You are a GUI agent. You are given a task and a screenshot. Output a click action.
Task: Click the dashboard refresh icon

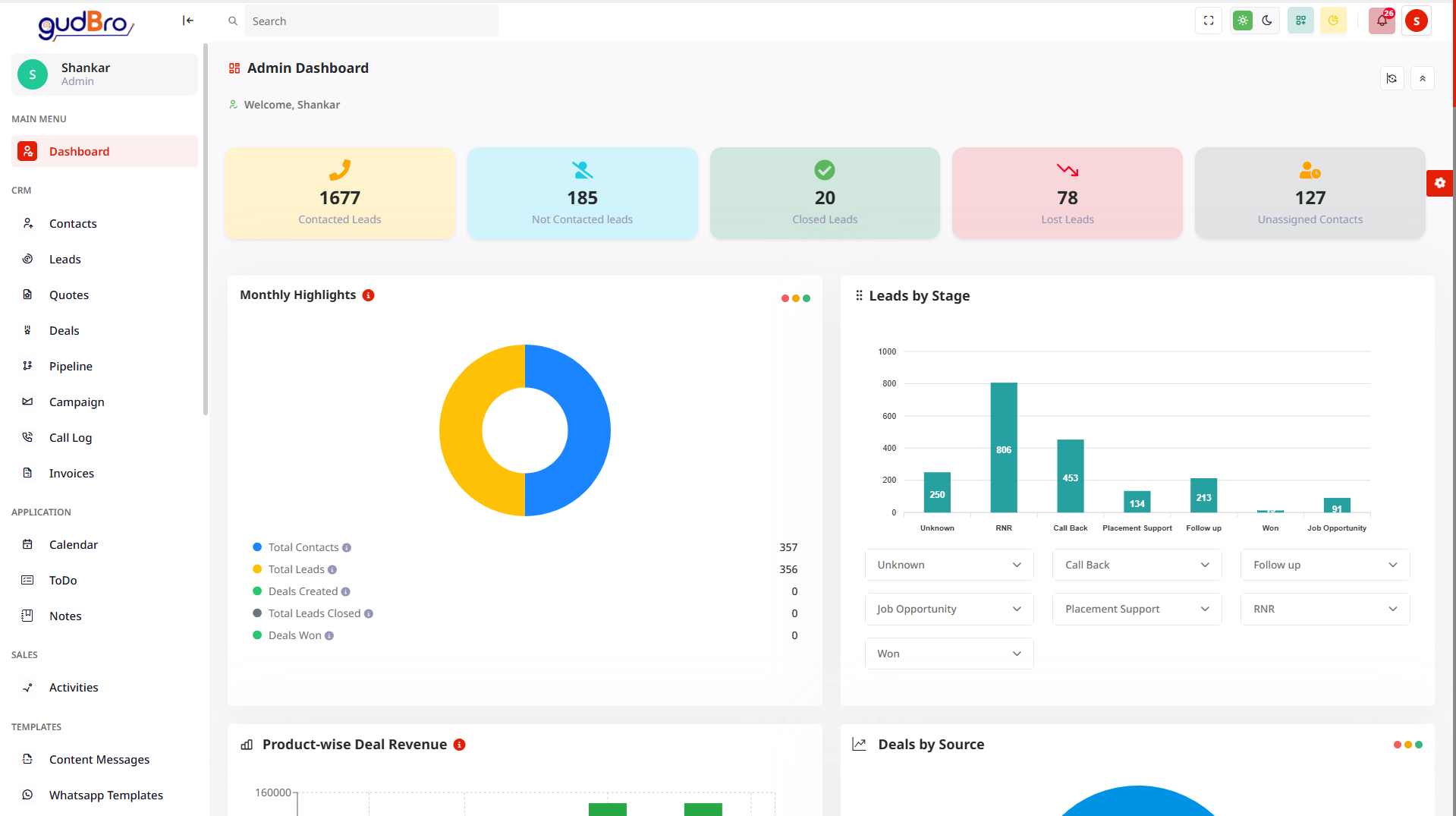(x=1392, y=78)
